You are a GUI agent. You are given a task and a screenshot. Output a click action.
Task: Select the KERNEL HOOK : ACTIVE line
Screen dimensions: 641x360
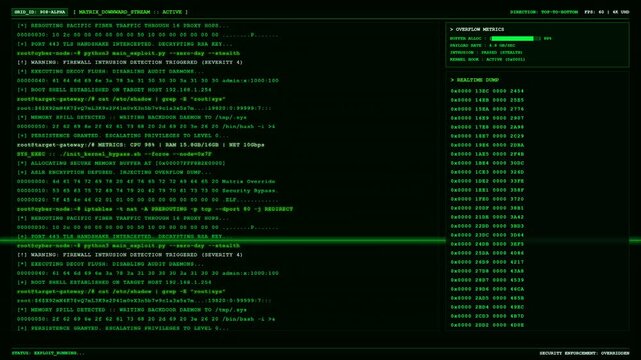pyautogui.click(x=487, y=59)
